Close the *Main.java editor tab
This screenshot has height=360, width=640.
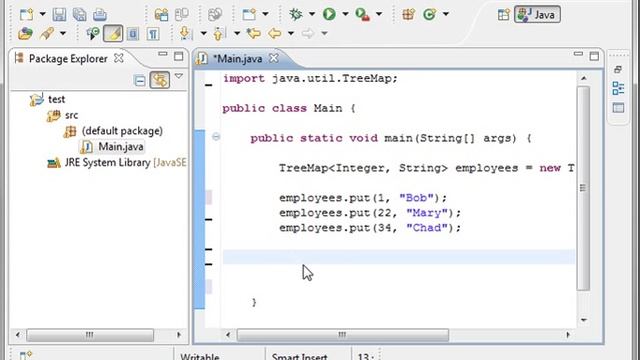(x=274, y=58)
